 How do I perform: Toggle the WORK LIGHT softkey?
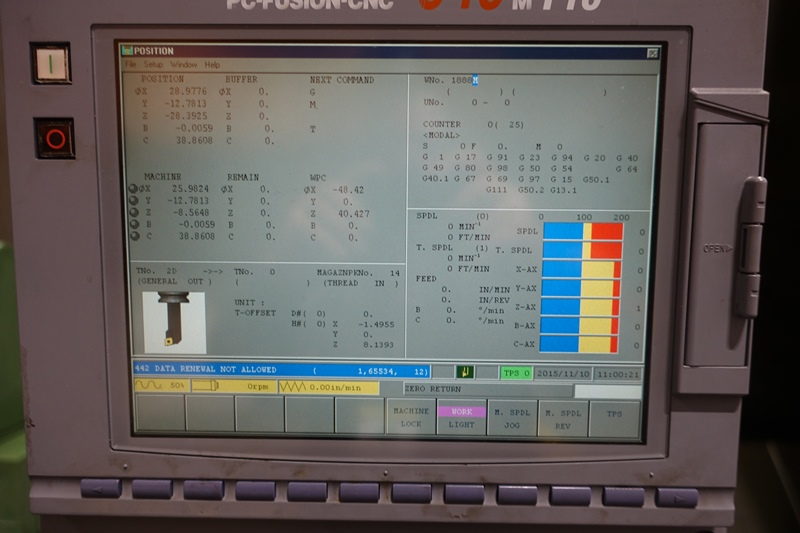point(461,417)
